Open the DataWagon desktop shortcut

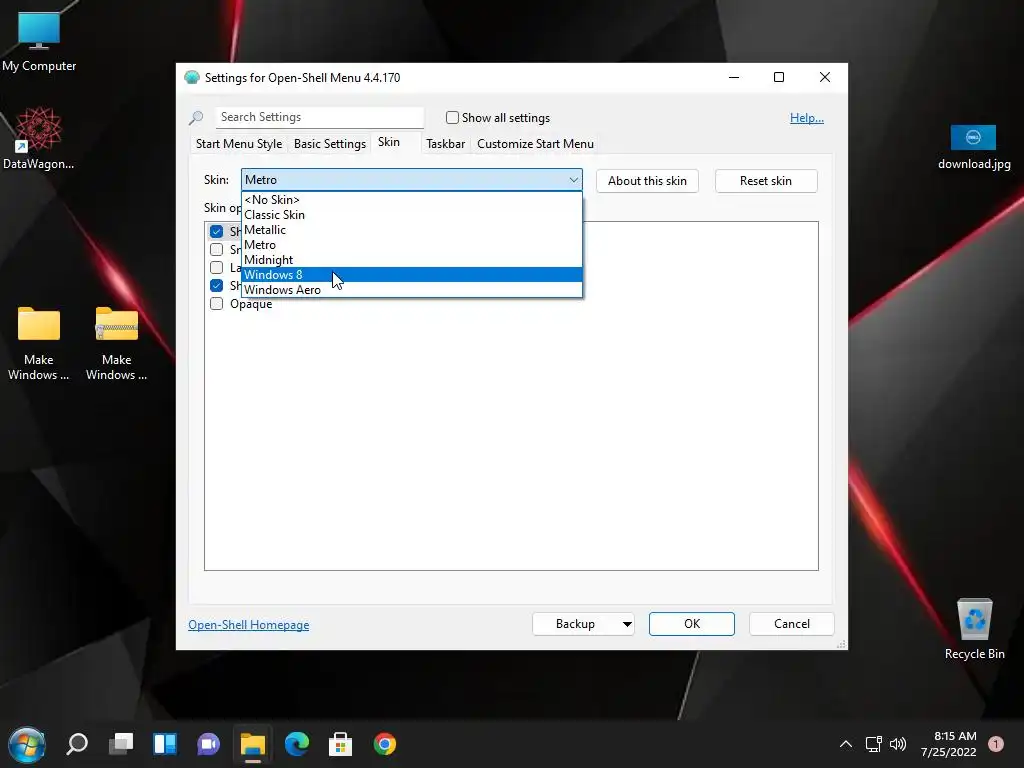(39, 138)
